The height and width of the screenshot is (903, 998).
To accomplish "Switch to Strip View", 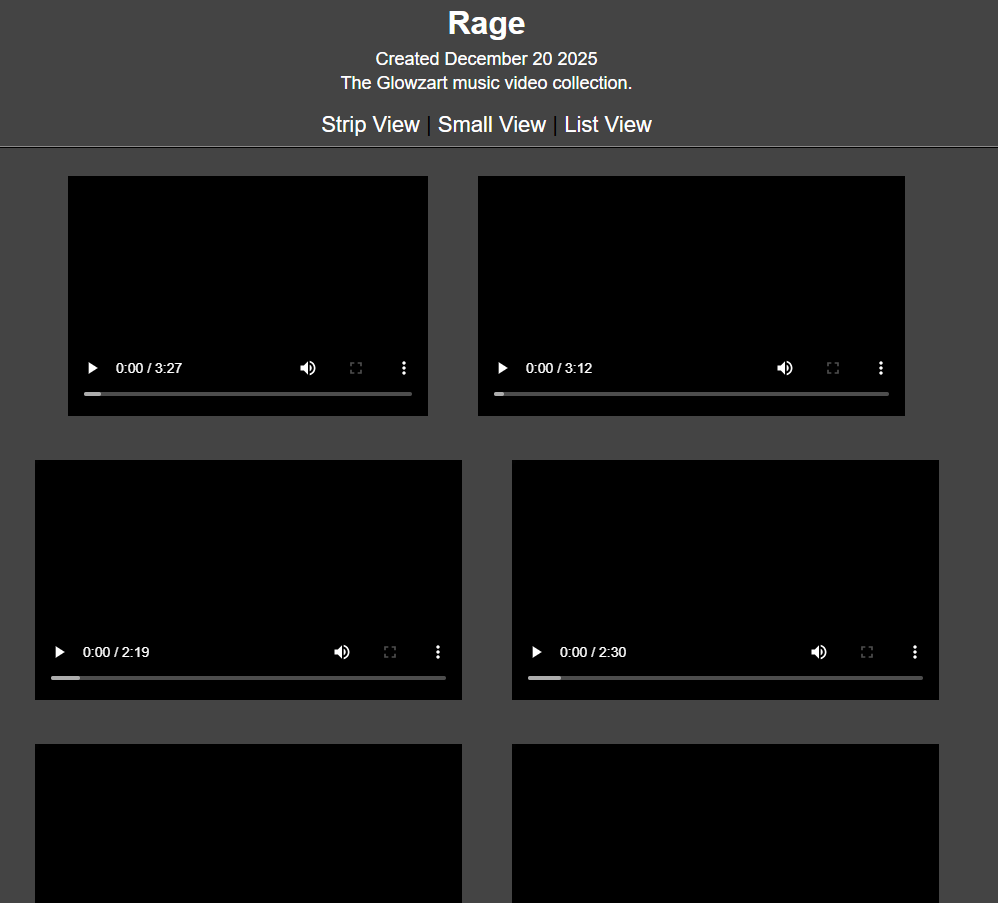I will tap(370, 125).
